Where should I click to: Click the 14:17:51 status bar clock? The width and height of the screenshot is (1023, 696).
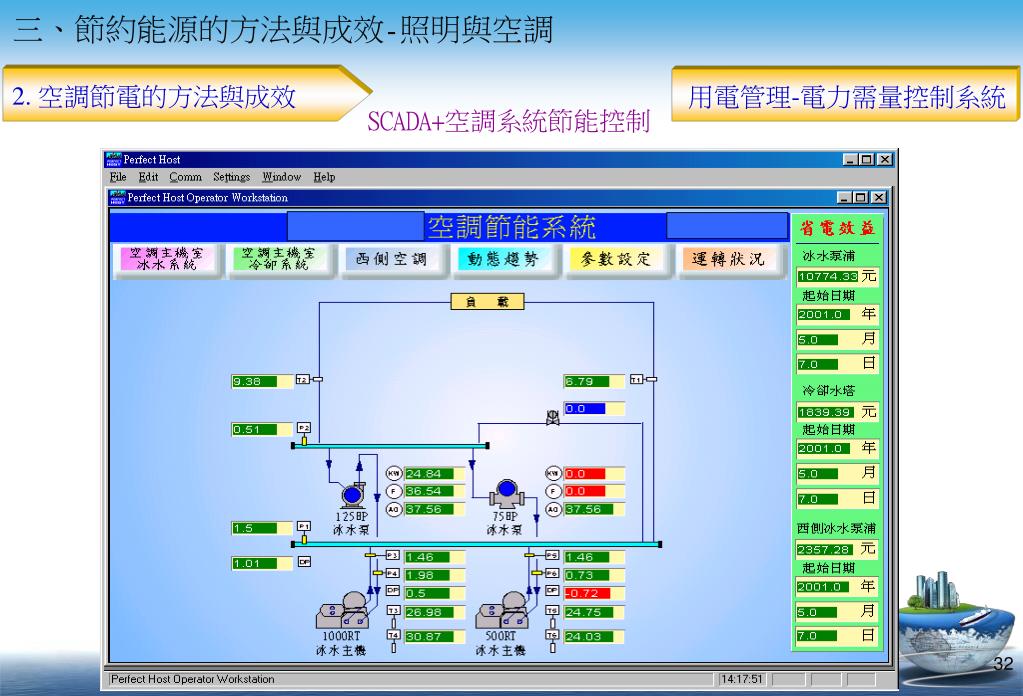741,679
